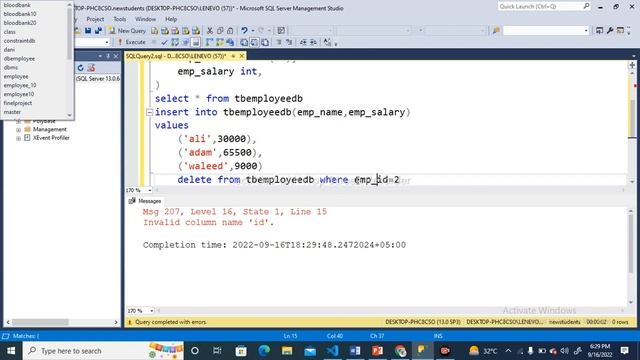This screenshot has width=640, height=360.
Task: Click the database list scrollbar thumb
Action: [x=69, y=34]
